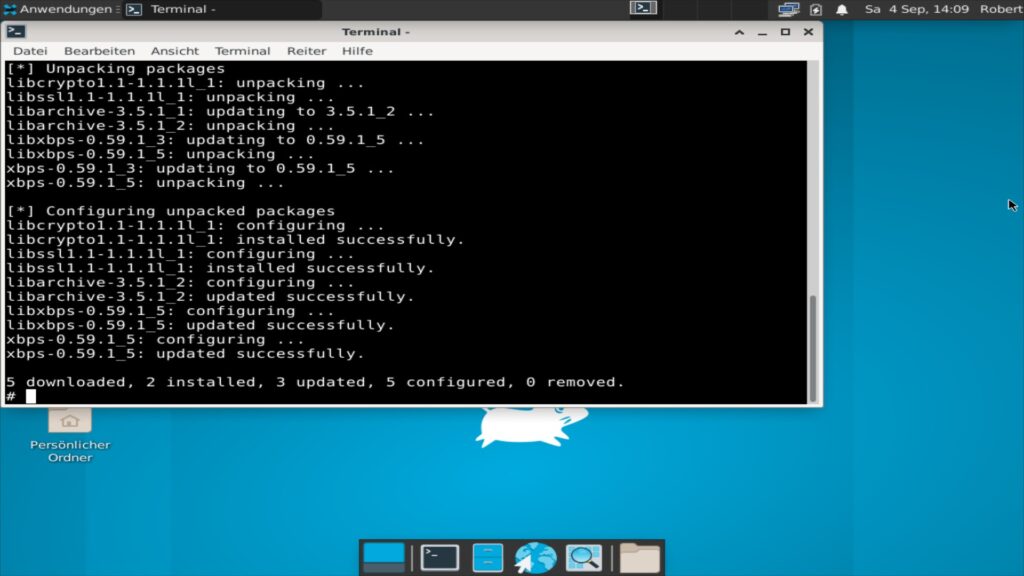Open the Bearbeiten menu
The width and height of the screenshot is (1024, 576).
point(99,51)
